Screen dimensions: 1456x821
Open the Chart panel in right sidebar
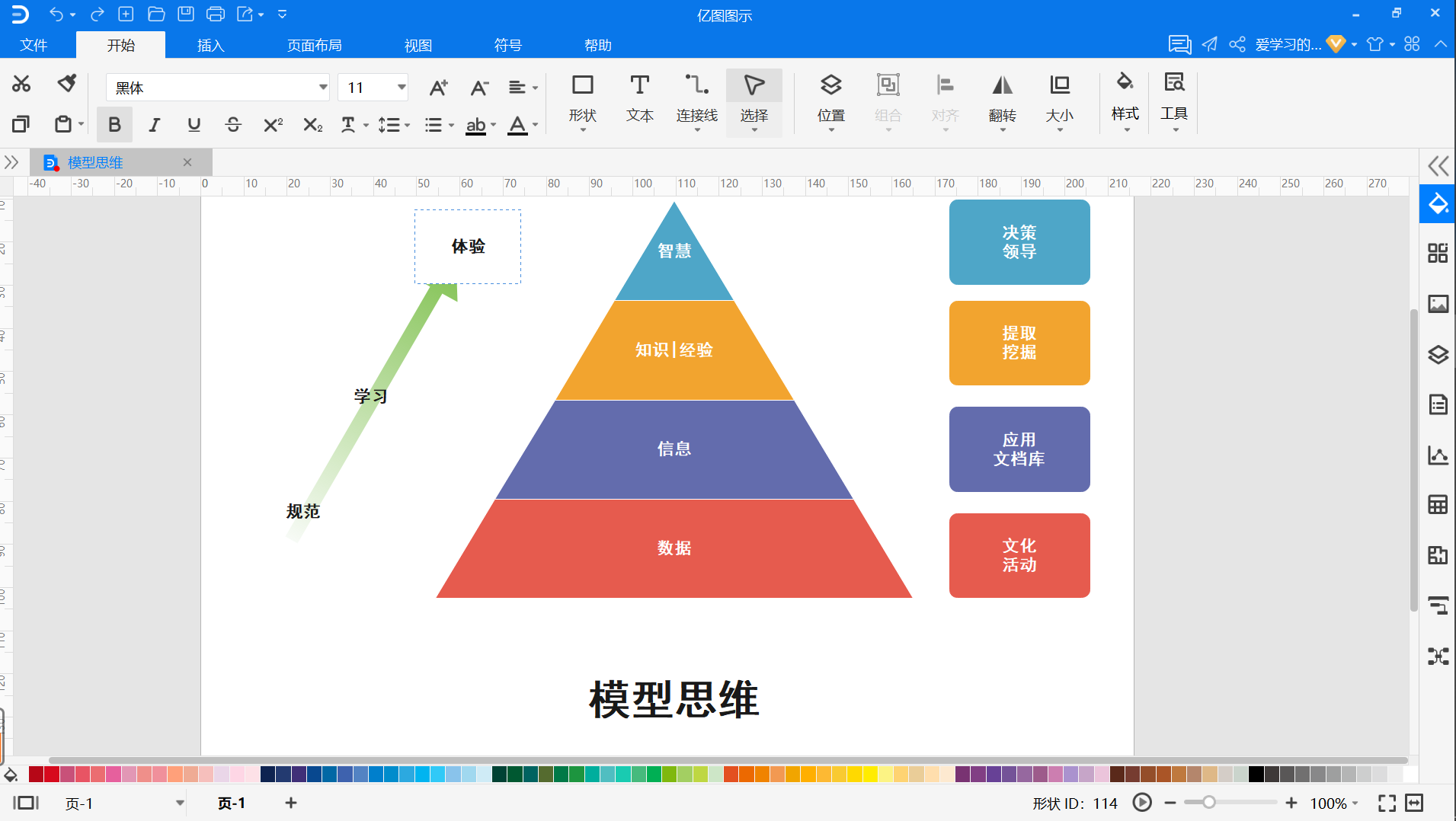(1438, 455)
